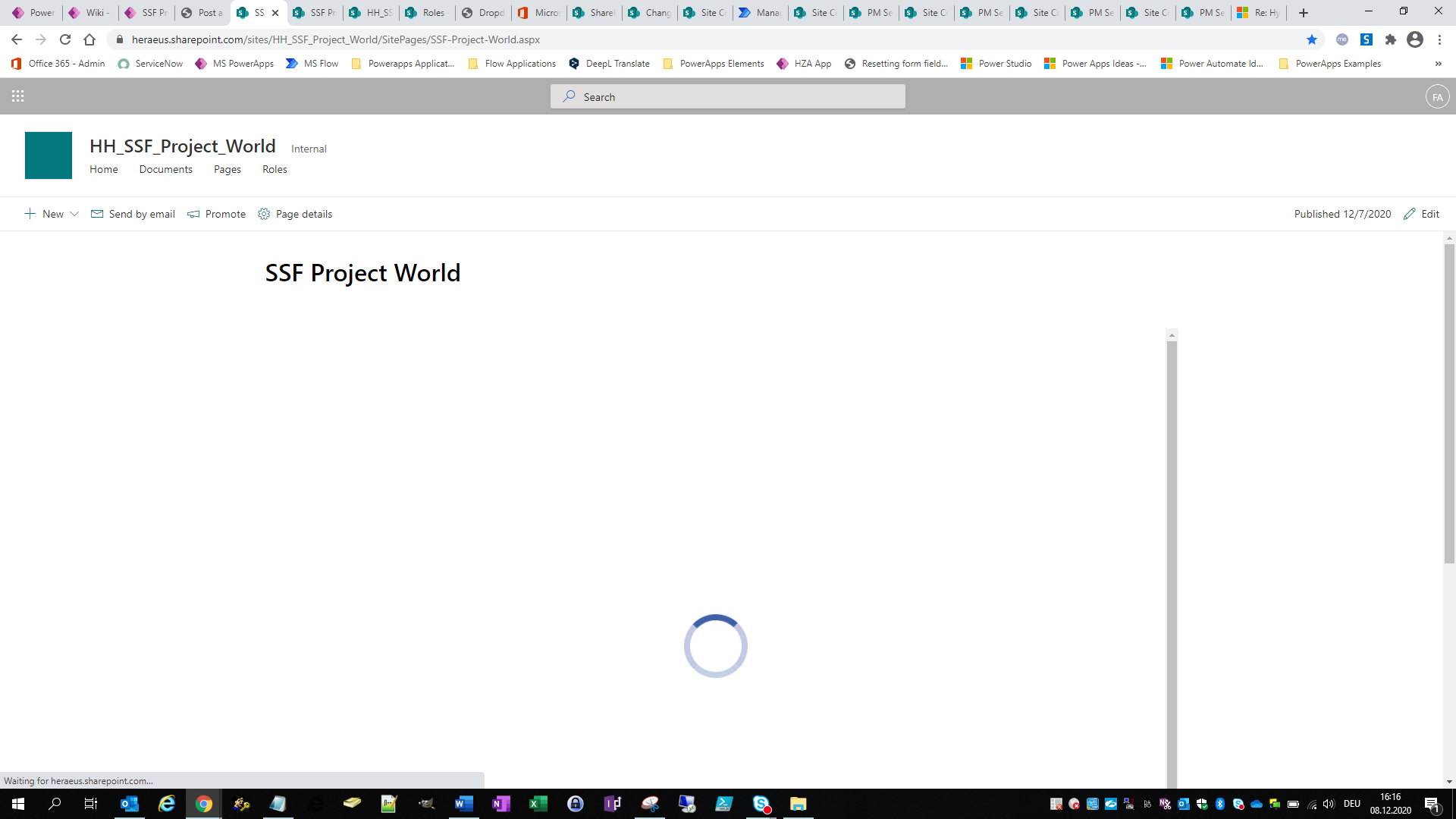Viewport: 1456px width, 819px height.
Task: Click the Internal site classification label
Action: tap(309, 149)
